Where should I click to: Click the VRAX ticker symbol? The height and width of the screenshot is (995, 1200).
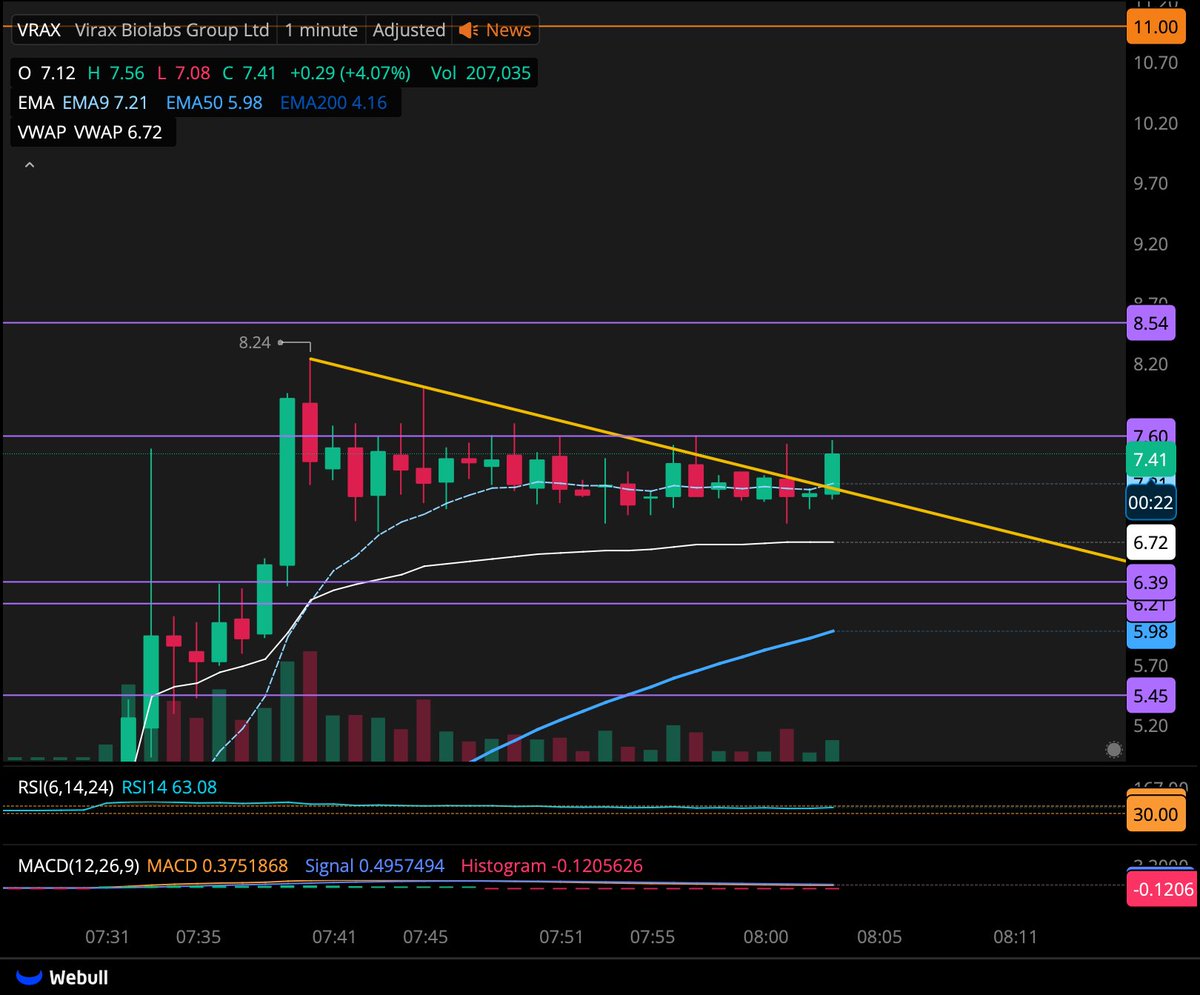tap(39, 30)
